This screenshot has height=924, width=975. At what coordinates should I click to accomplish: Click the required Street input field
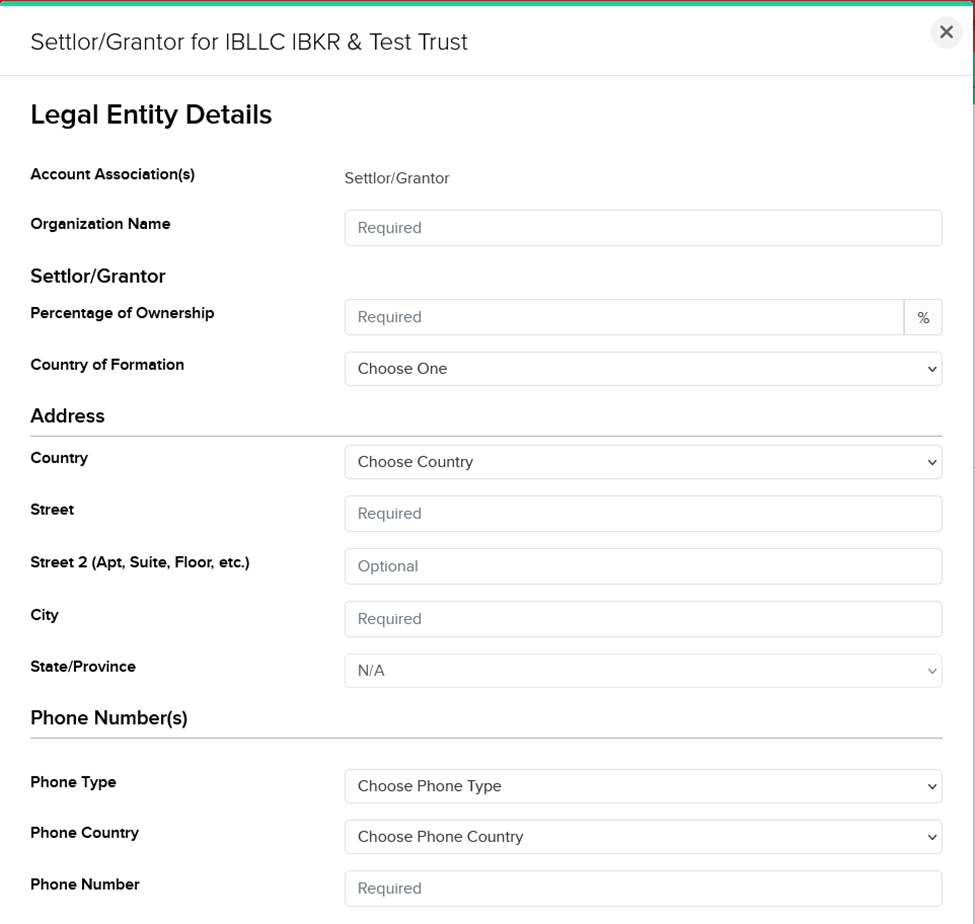[642, 514]
